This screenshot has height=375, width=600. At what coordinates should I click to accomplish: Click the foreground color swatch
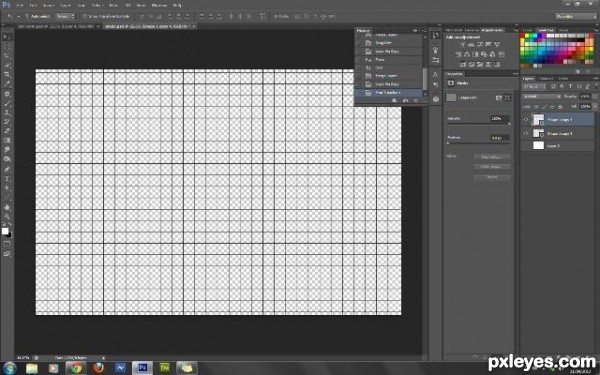click(x=5, y=231)
